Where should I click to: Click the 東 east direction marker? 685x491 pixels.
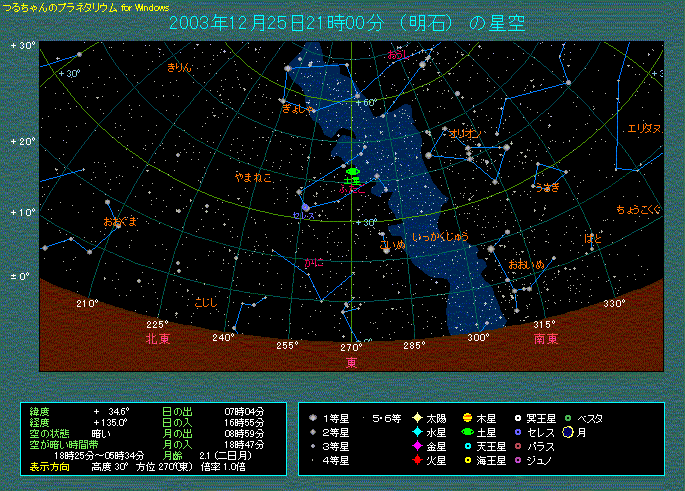pos(351,361)
